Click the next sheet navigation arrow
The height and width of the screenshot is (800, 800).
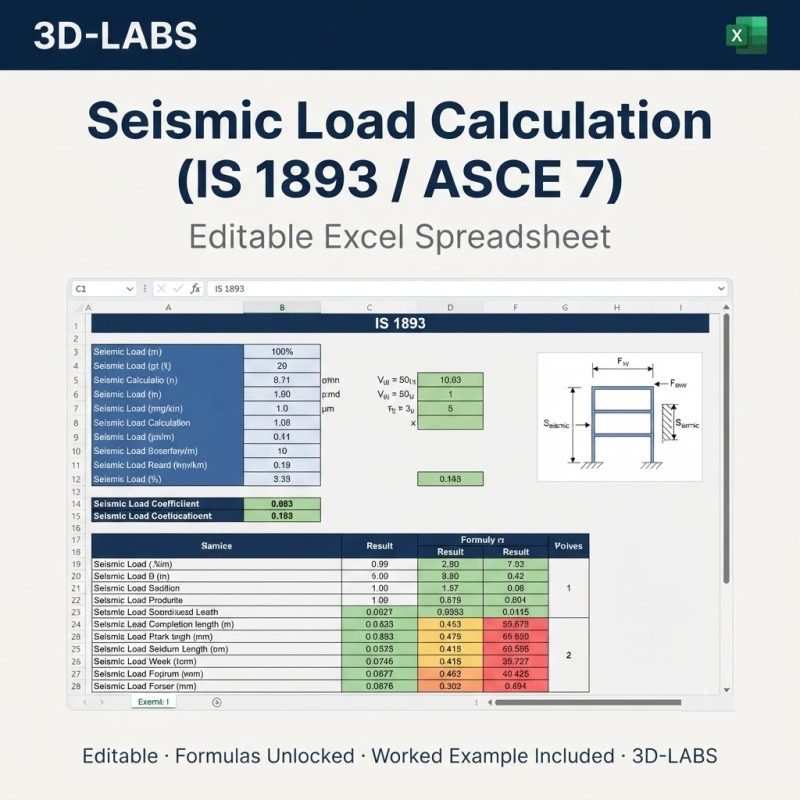[102, 703]
